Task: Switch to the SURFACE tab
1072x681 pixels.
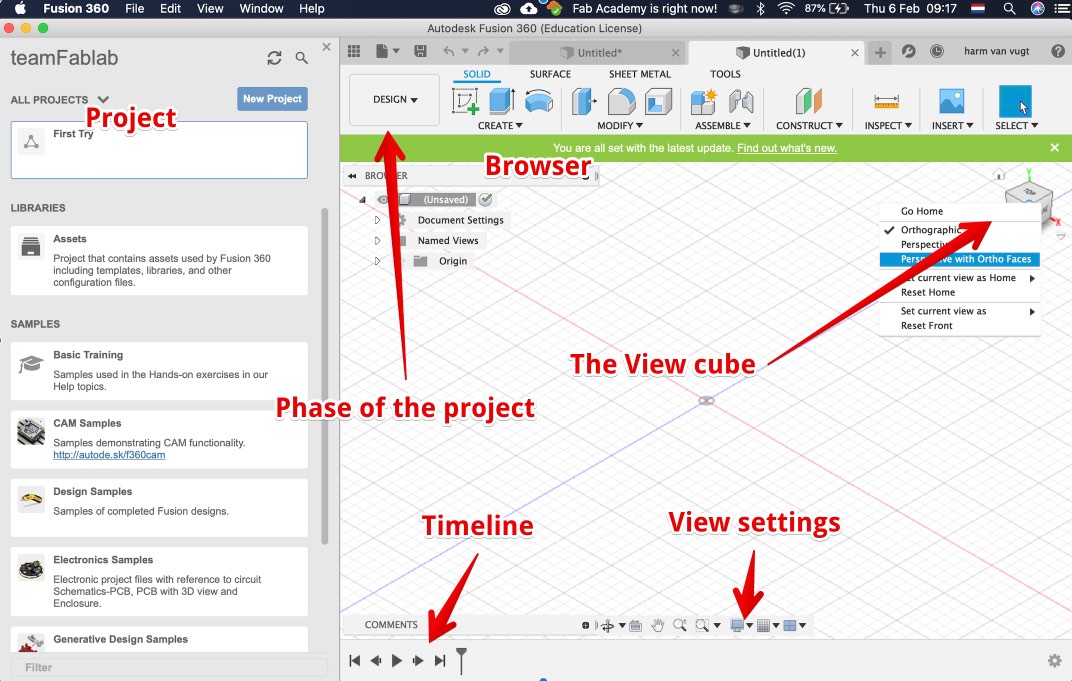Action: point(550,74)
